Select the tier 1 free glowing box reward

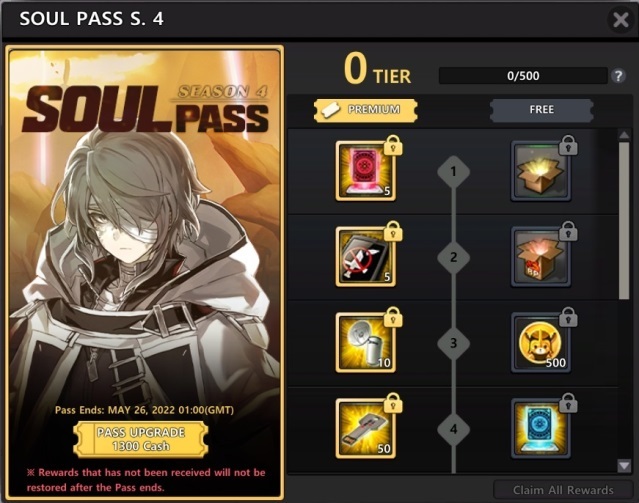(x=541, y=171)
